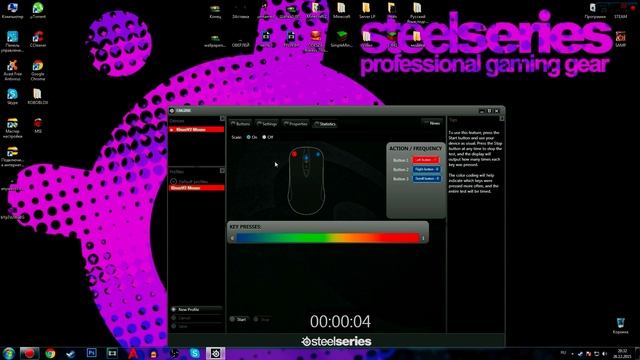The width and height of the screenshot is (640, 360).
Task: Open the Мастер настройки desktop icon
Action: (12, 128)
